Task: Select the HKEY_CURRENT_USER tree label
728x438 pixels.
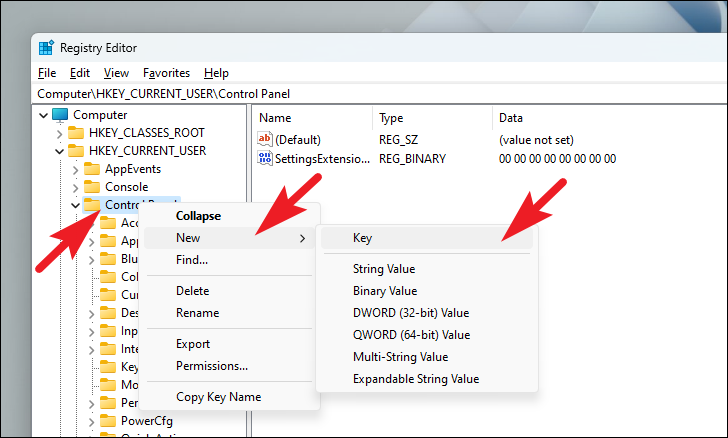Action: coord(148,151)
